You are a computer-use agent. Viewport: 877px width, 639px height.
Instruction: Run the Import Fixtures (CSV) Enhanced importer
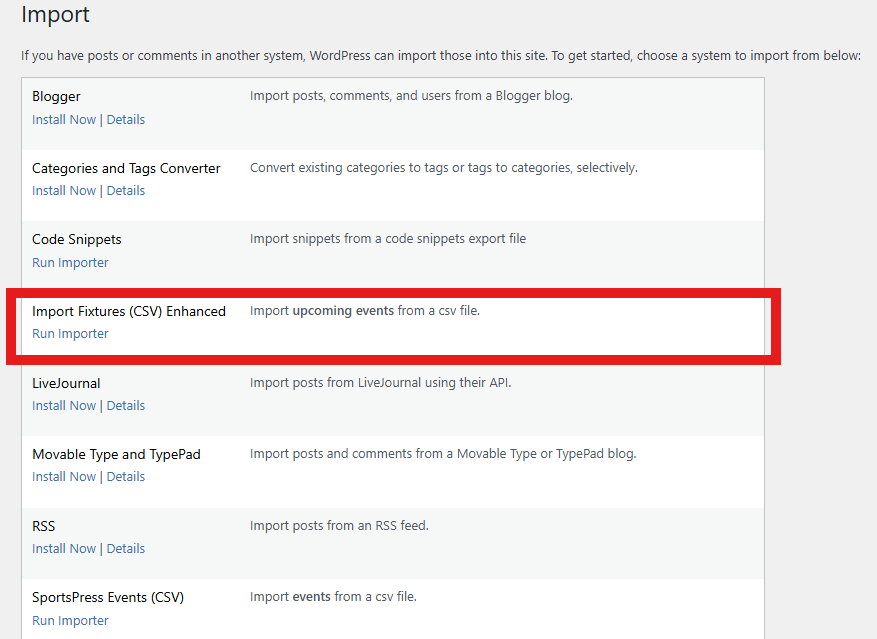point(70,333)
